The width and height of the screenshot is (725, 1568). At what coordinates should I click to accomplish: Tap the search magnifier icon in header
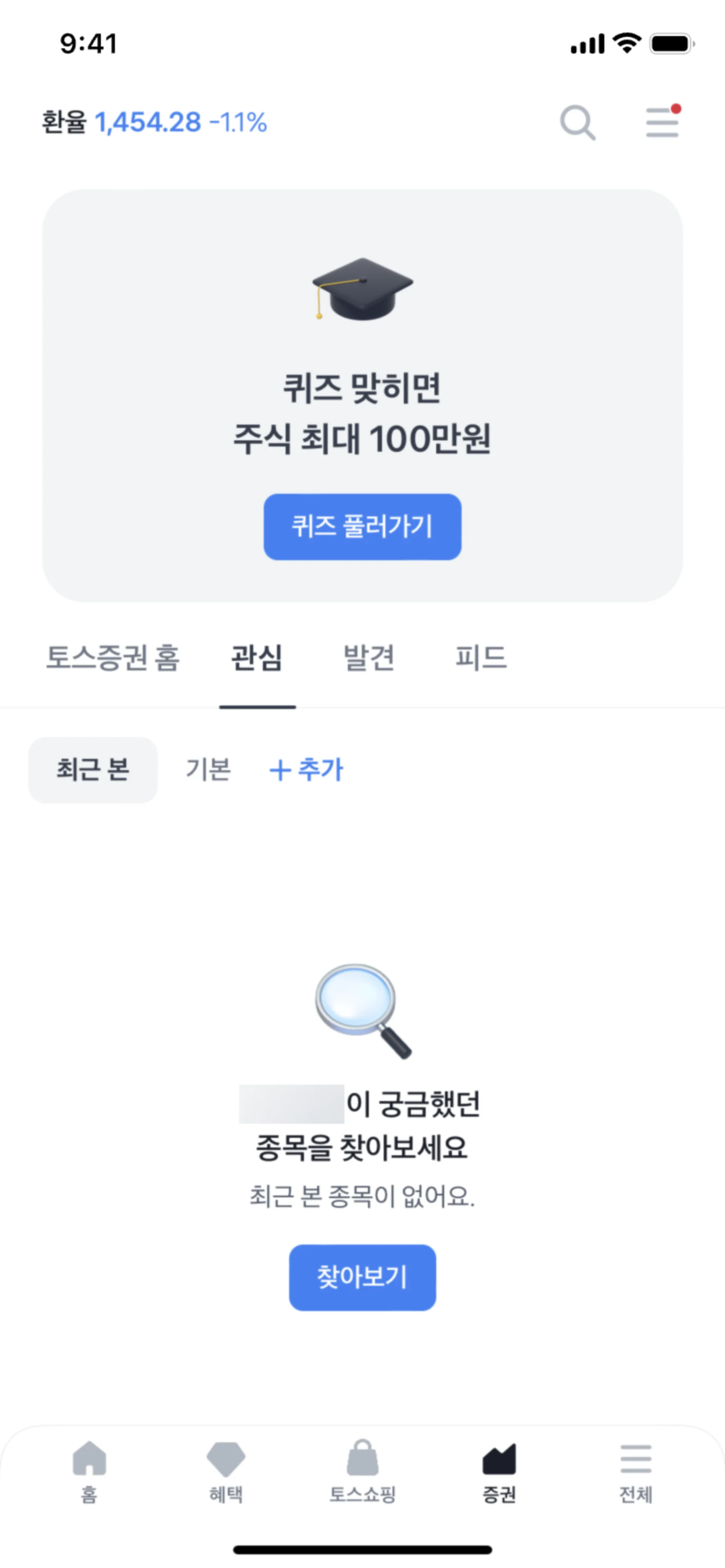(577, 122)
